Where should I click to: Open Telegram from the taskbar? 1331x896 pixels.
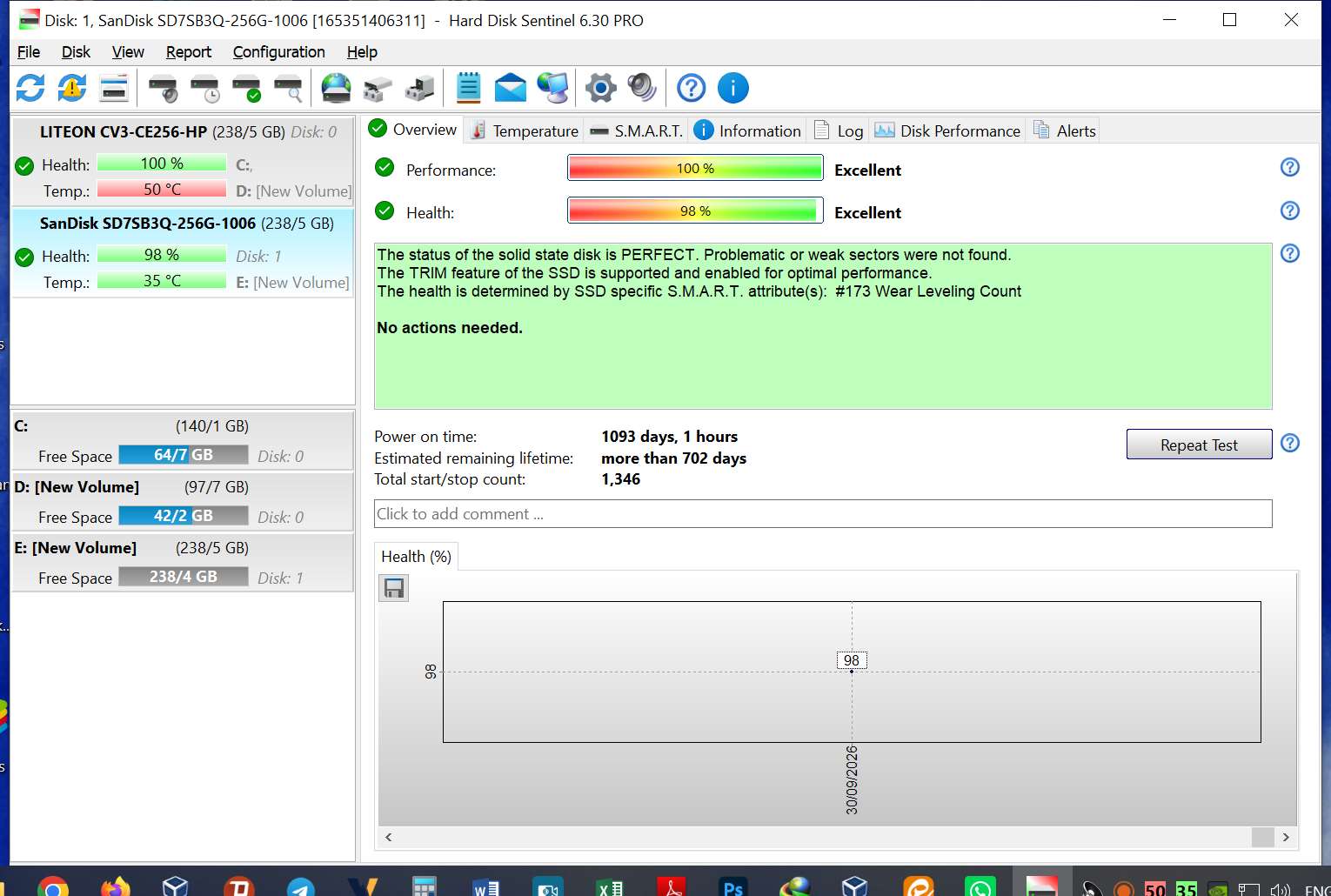point(301,887)
